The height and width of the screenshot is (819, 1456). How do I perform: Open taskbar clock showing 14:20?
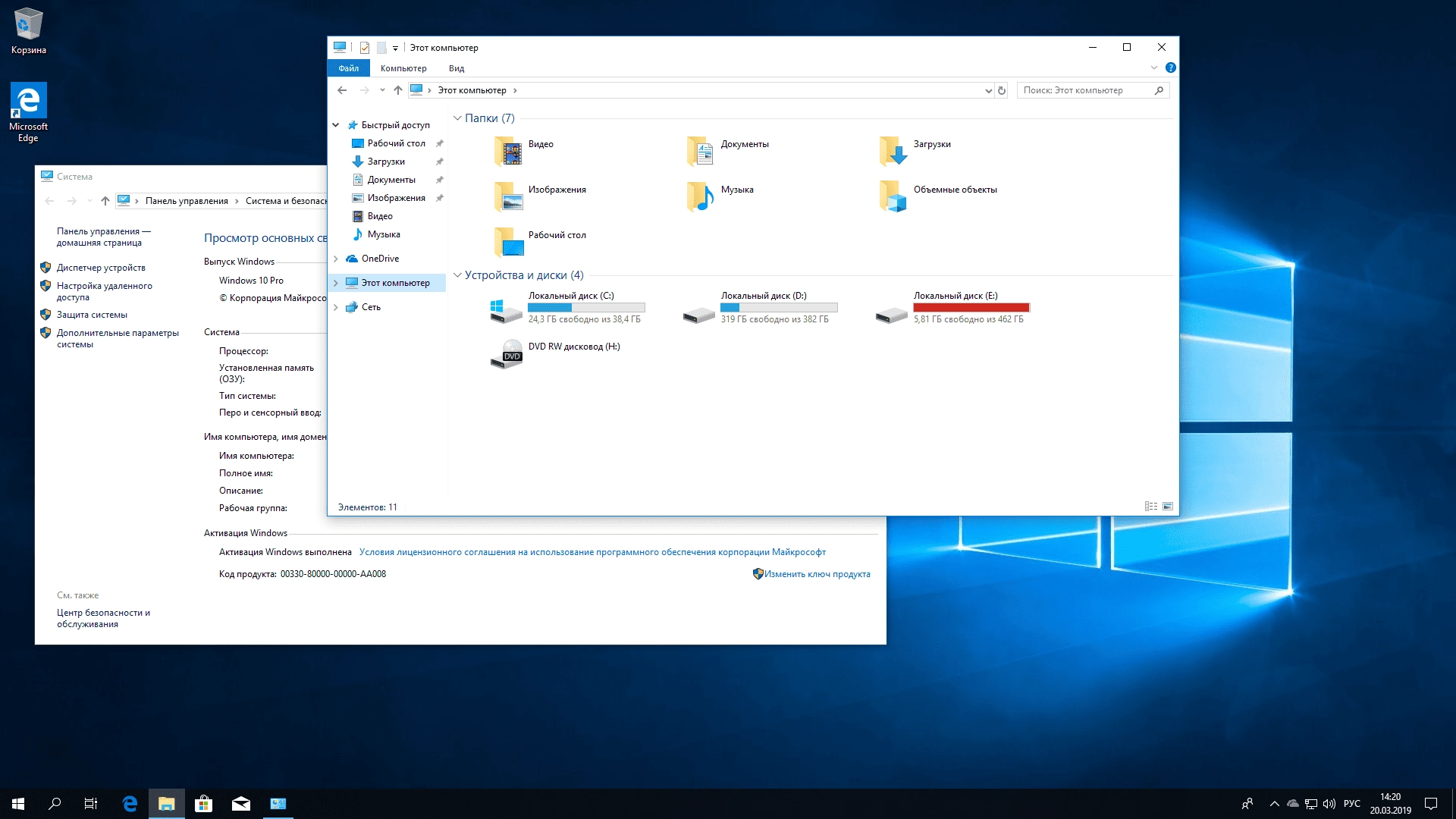pos(1390,804)
